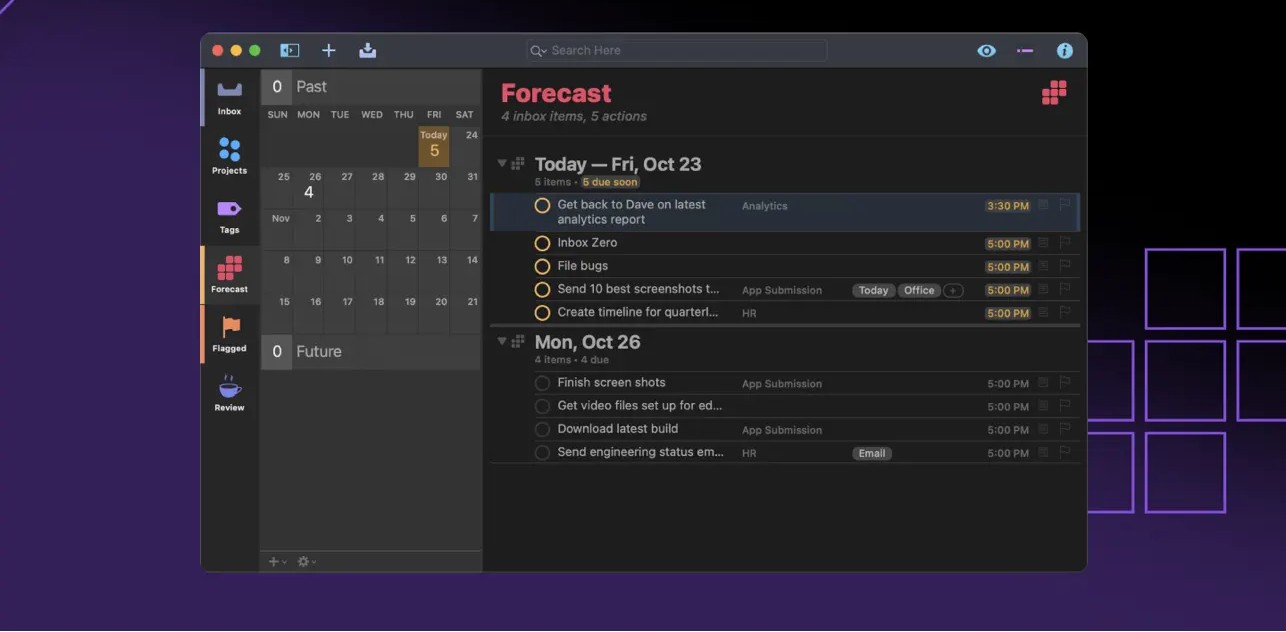The width and height of the screenshot is (1286, 632).
Task: Click the 3:30 PM due time
Action: (1008, 206)
